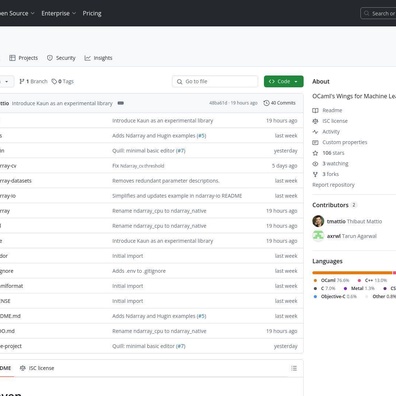This screenshot has height=396, width=396.
Task: Open 'Adds .env to .gitignore' commit
Action: pos(139,271)
